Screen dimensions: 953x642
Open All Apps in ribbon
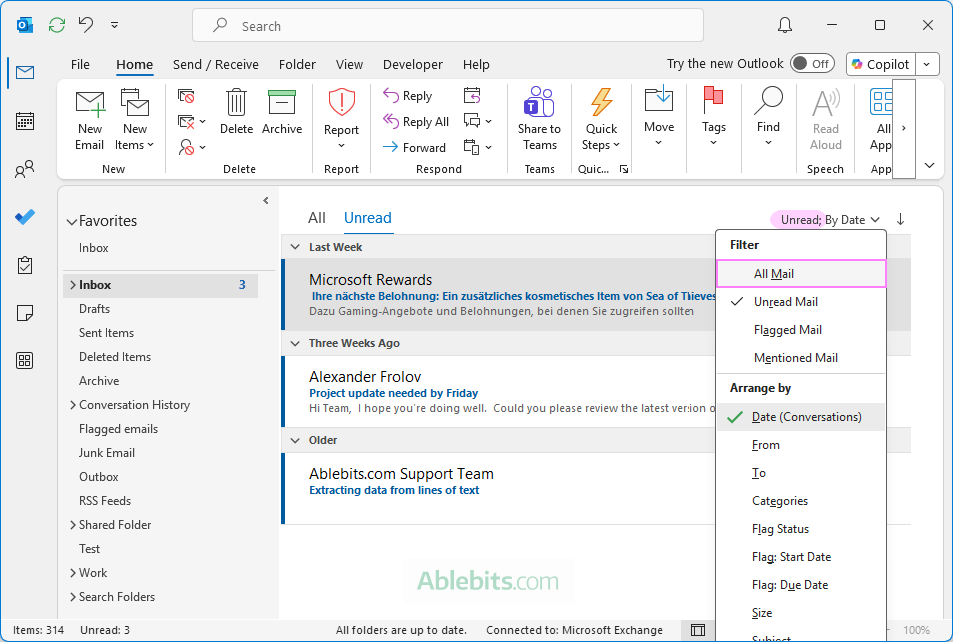click(881, 120)
